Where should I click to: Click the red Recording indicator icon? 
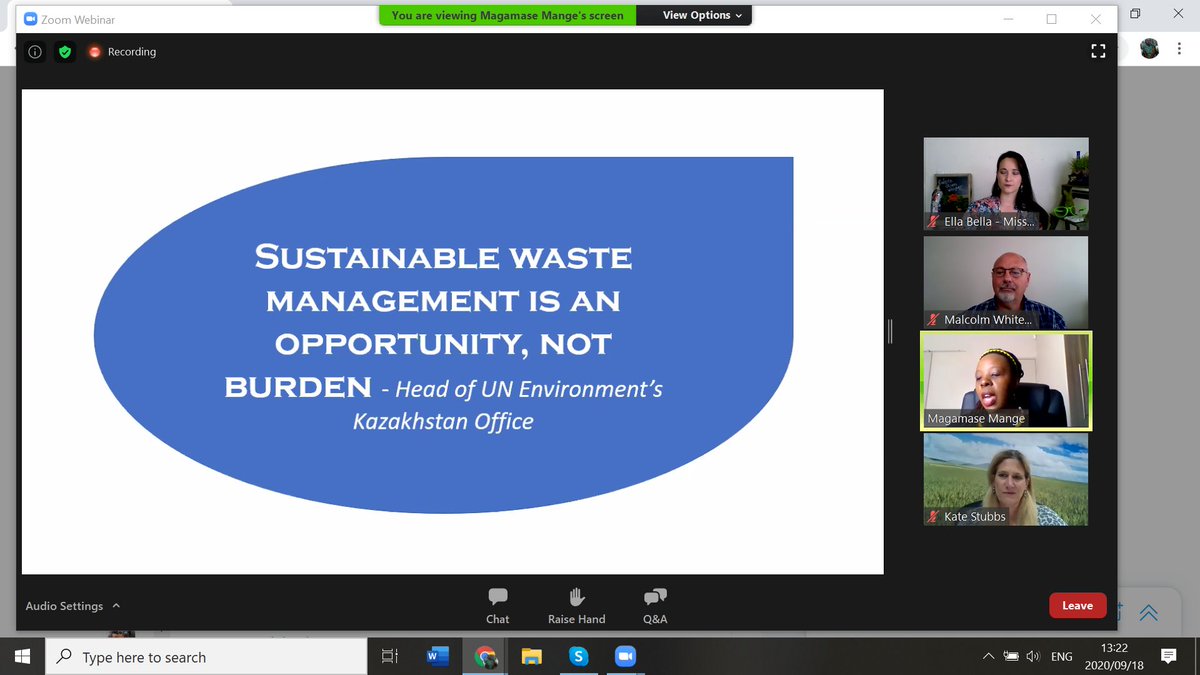pyautogui.click(x=95, y=52)
